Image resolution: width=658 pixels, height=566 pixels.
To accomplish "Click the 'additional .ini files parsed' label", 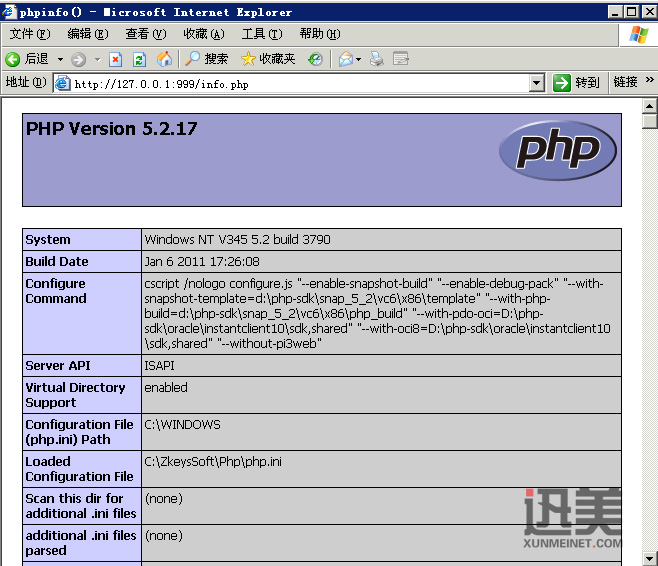I will (x=81, y=543).
